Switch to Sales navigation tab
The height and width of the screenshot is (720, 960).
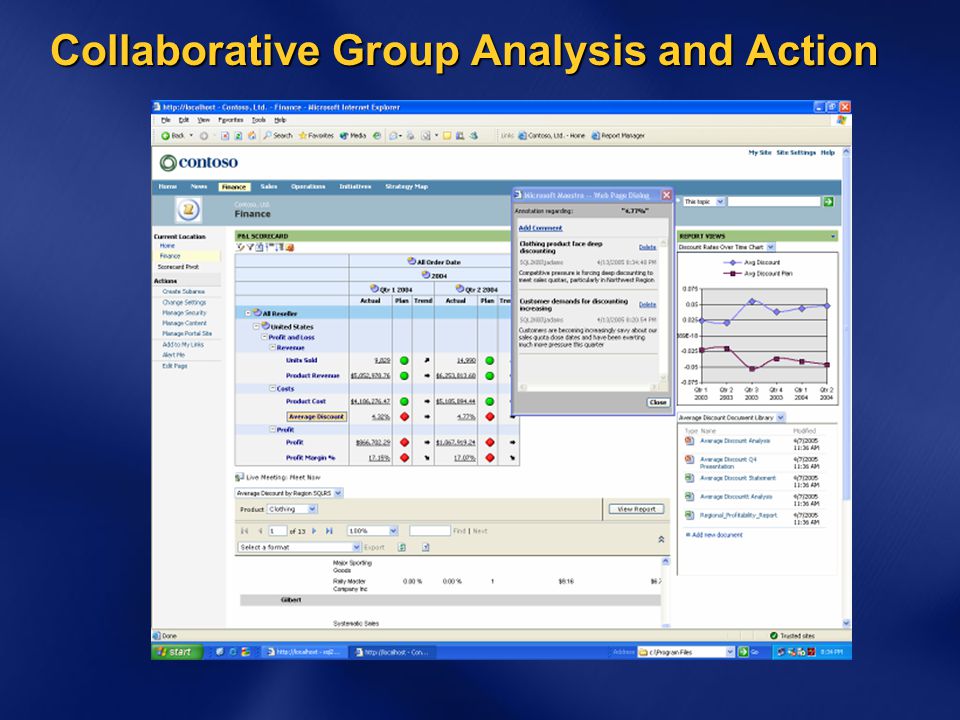coord(269,186)
